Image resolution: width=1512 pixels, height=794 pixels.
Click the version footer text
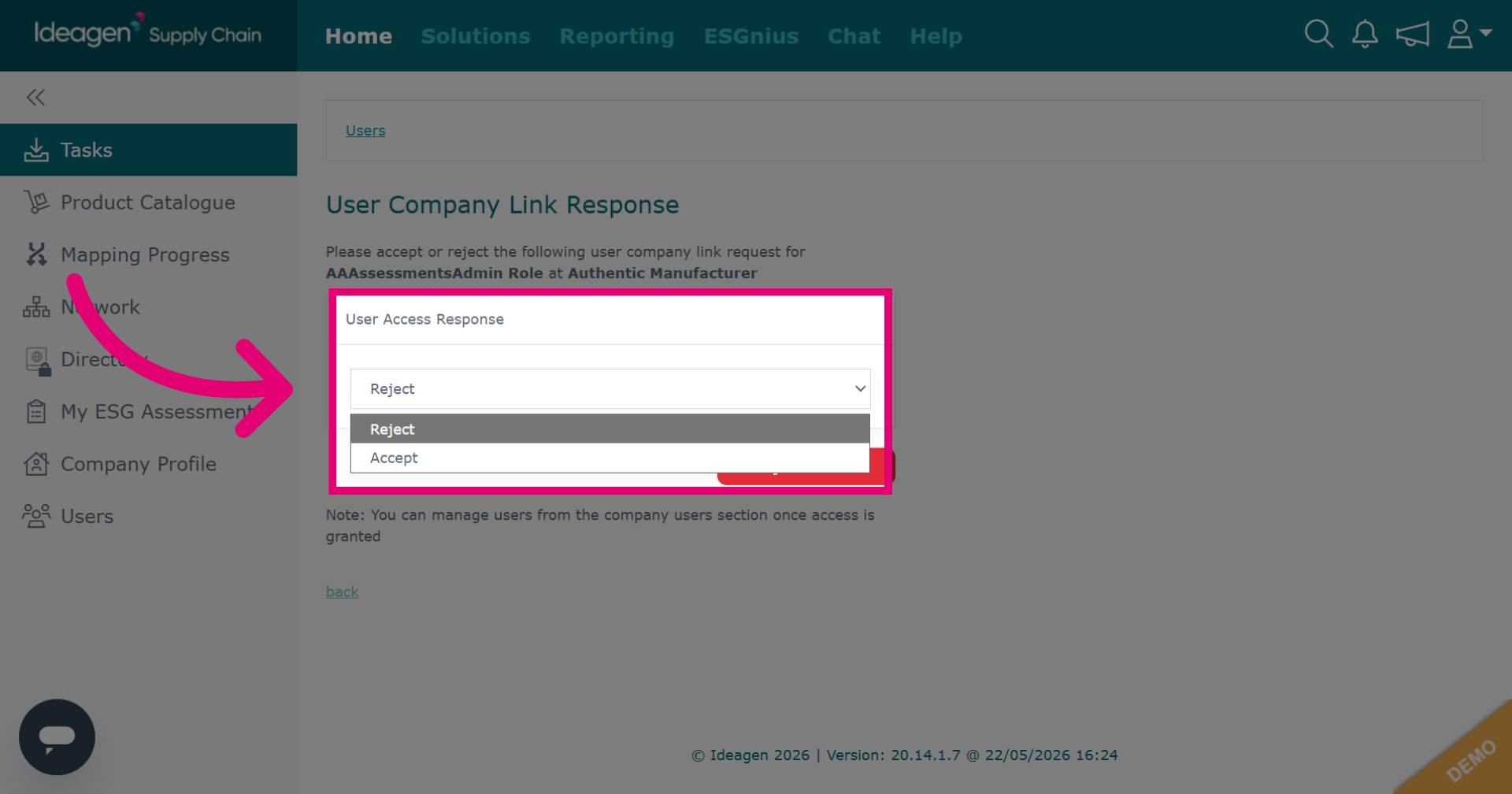coord(905,755)
